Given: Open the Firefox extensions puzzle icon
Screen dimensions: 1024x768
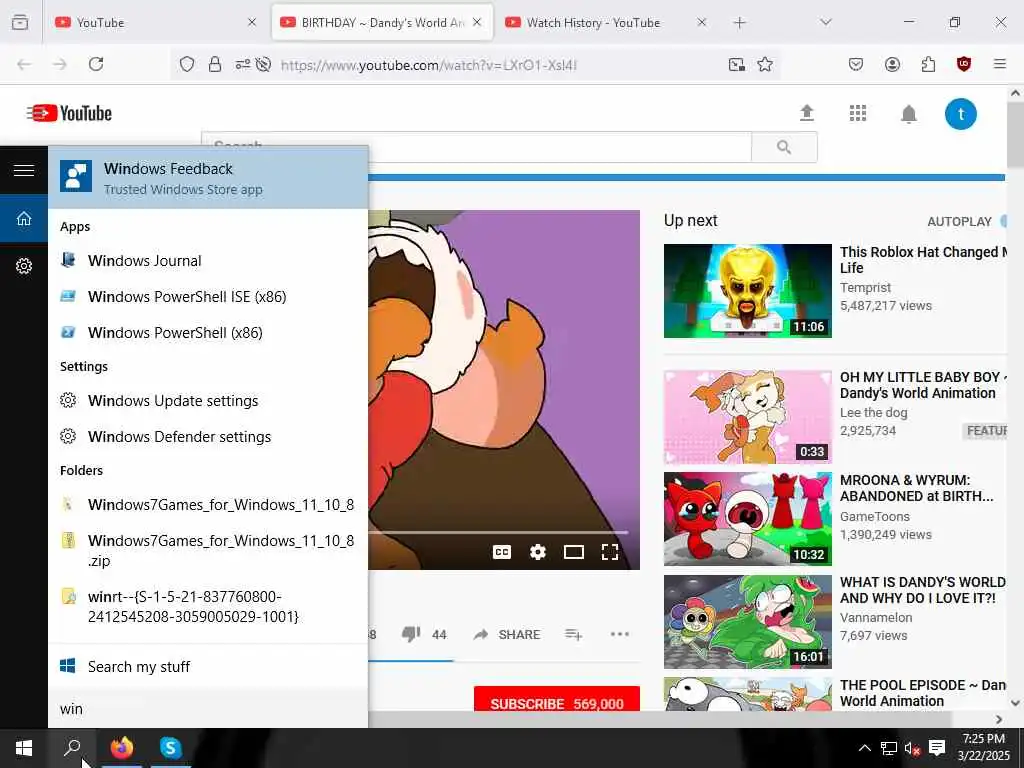Looking at the screenshot, I should [x=928, y=64].
